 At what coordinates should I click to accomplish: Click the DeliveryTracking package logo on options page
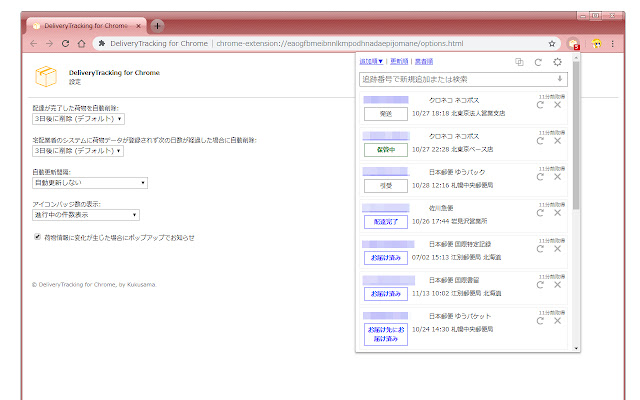pos(46,76)
